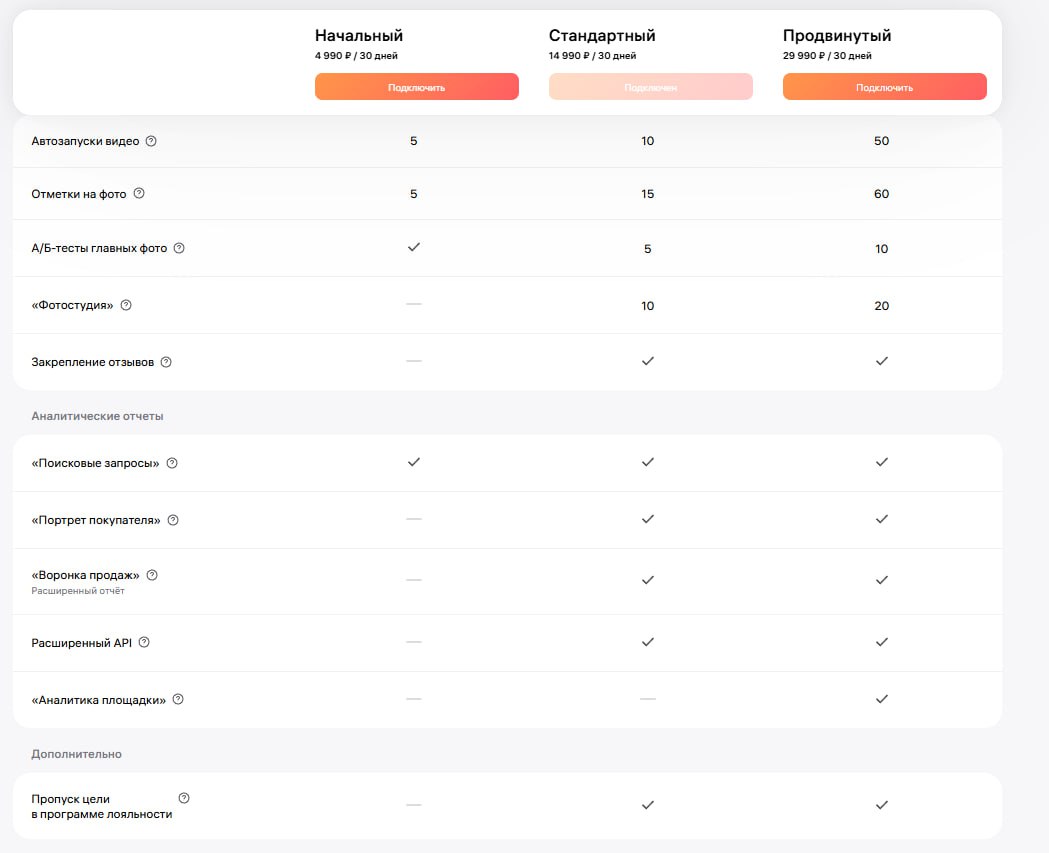Click help icon next to Автозапуски видео

[151, 141]
